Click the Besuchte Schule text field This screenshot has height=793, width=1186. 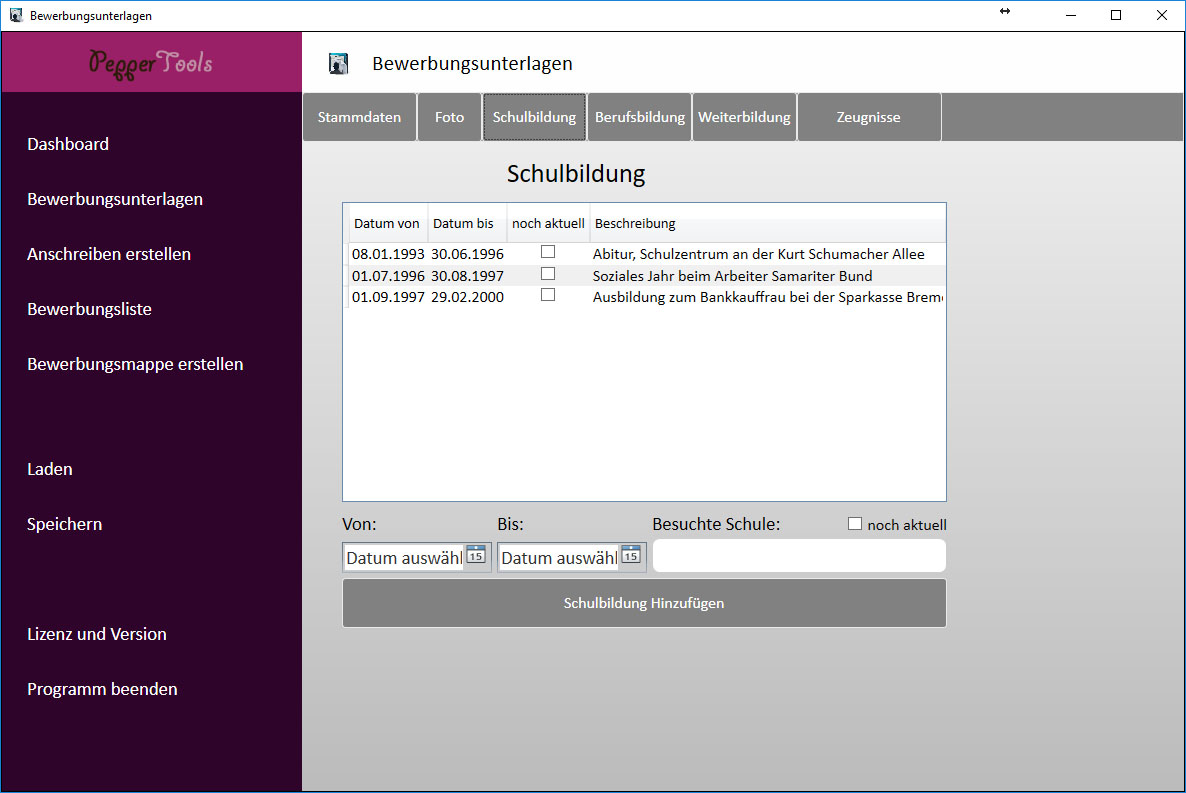click(x=799, y=556)
